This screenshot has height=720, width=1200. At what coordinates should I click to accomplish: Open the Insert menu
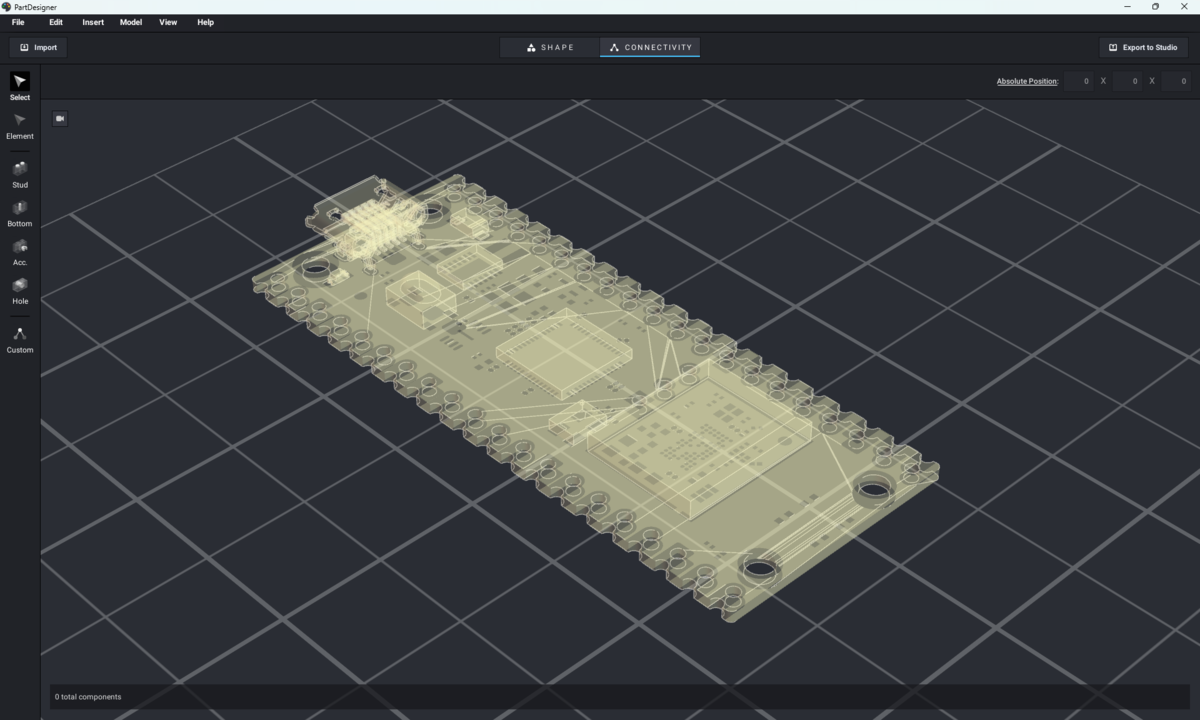pyautogui.click(x=93, y=22)
